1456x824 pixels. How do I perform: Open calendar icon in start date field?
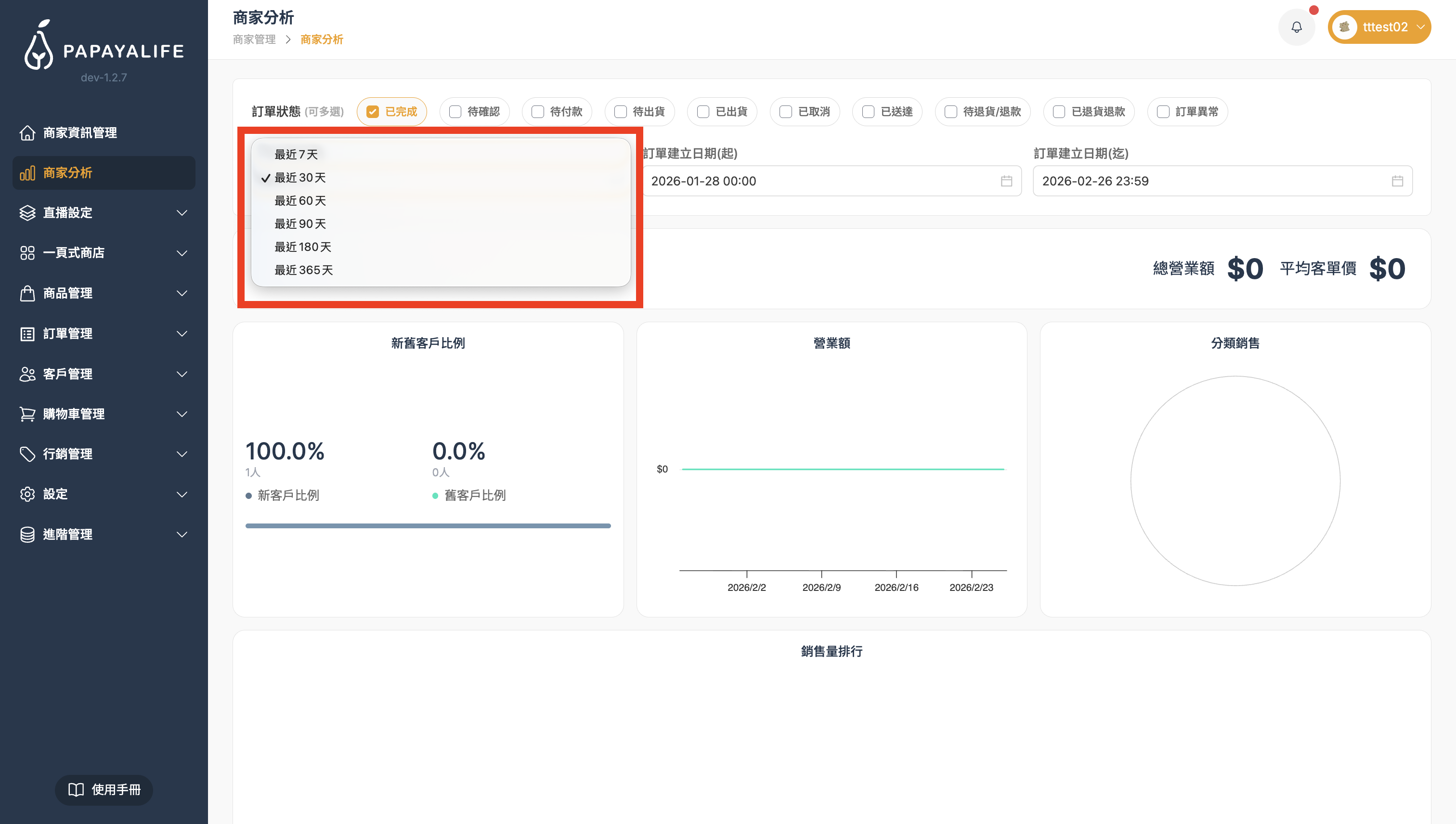point(1006,181)
